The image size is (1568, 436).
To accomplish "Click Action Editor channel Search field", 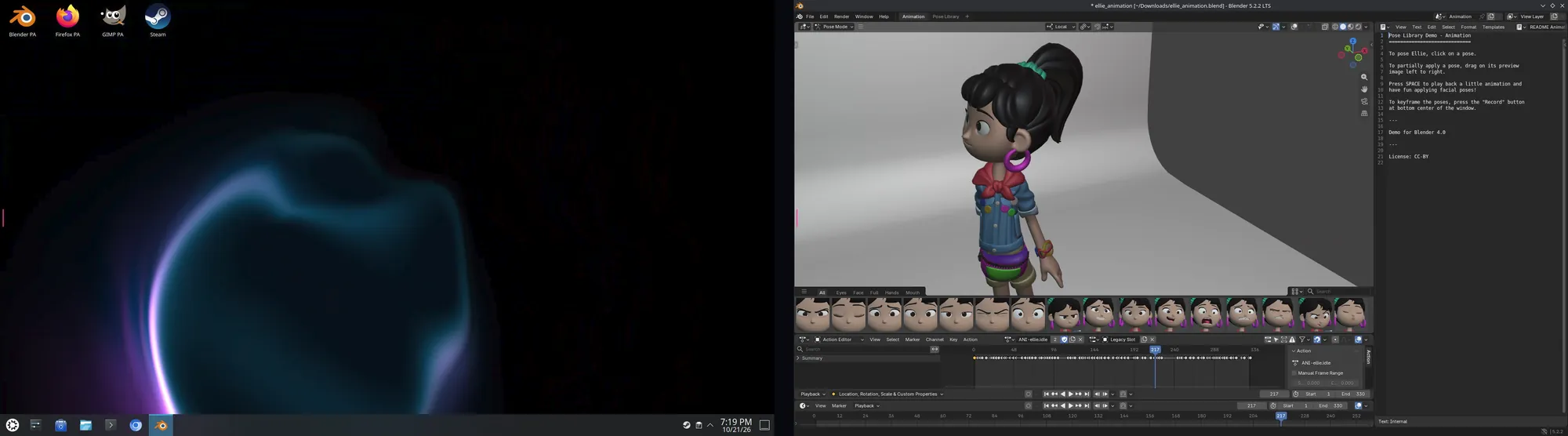I will coord(862,349).
